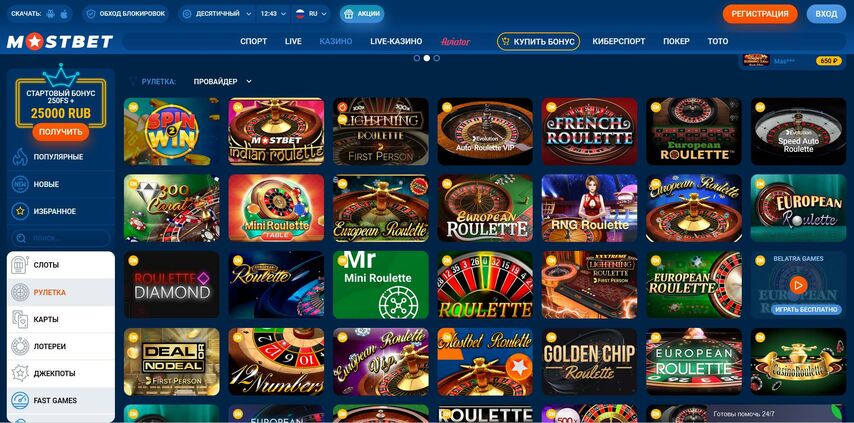Click the Регистрация button
The image size is (854, 423).
click(760, 14)
